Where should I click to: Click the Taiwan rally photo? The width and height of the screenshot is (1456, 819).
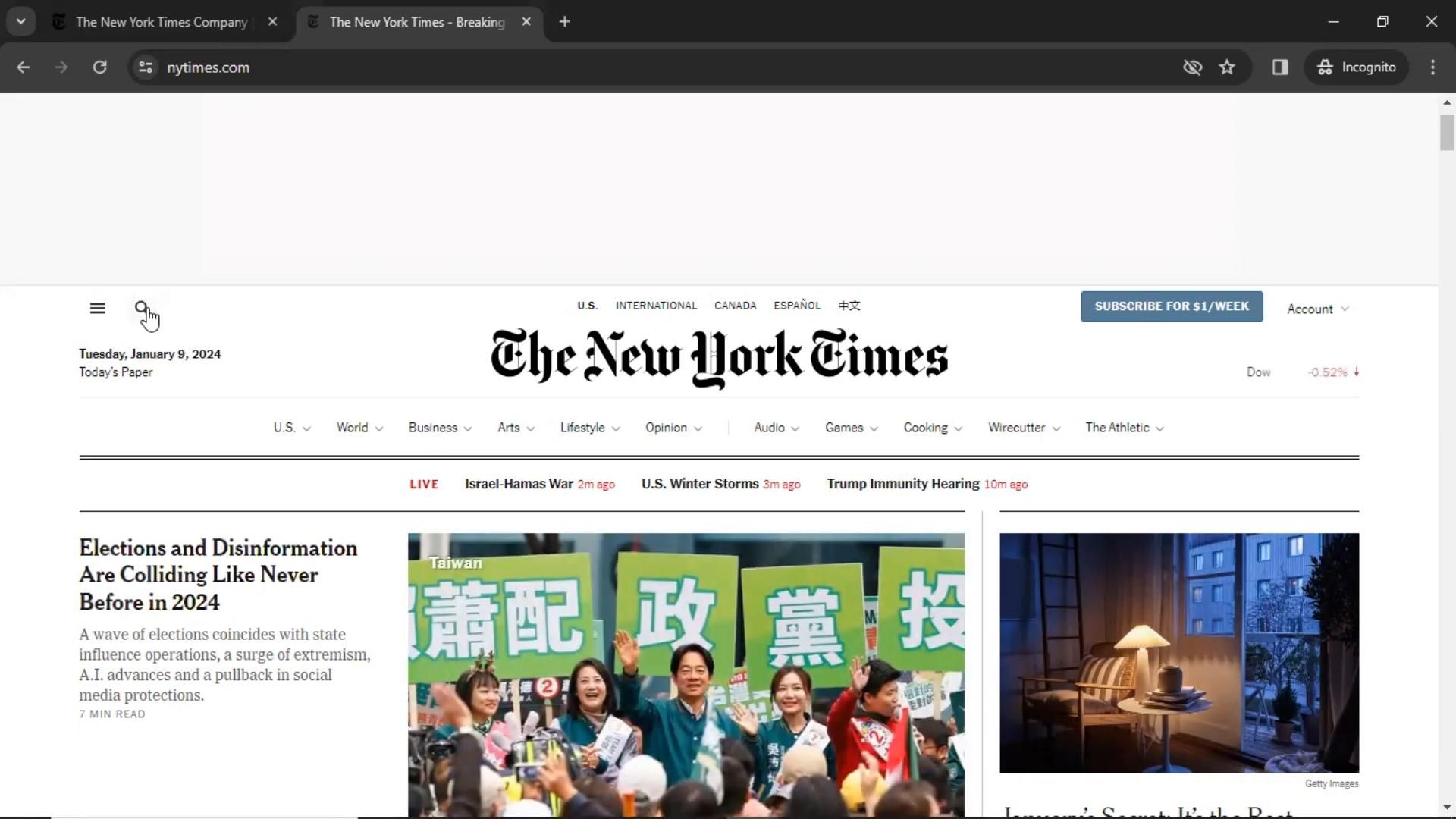686,675
